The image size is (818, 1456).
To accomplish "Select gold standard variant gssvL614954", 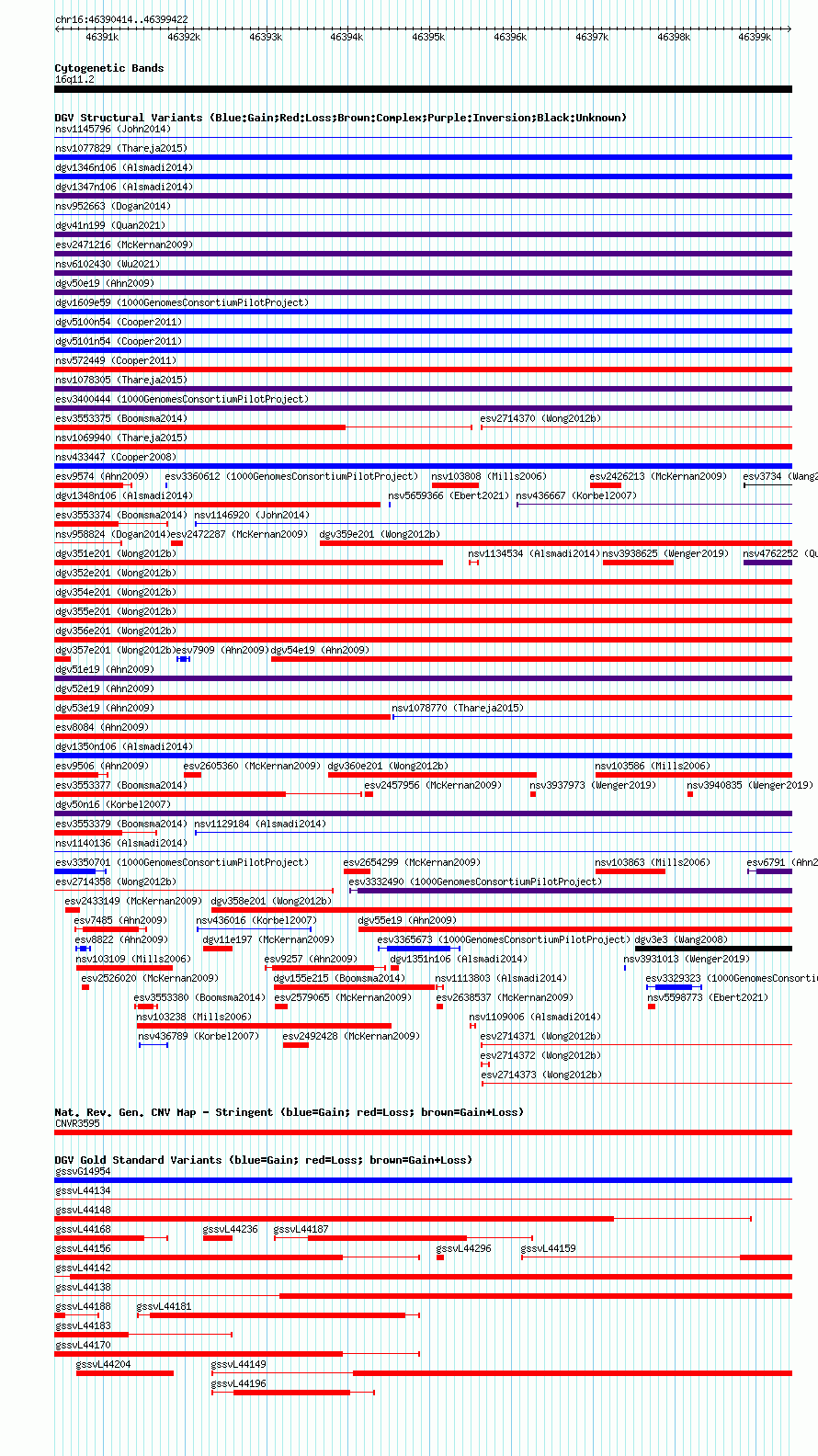I will point(83,1171).
